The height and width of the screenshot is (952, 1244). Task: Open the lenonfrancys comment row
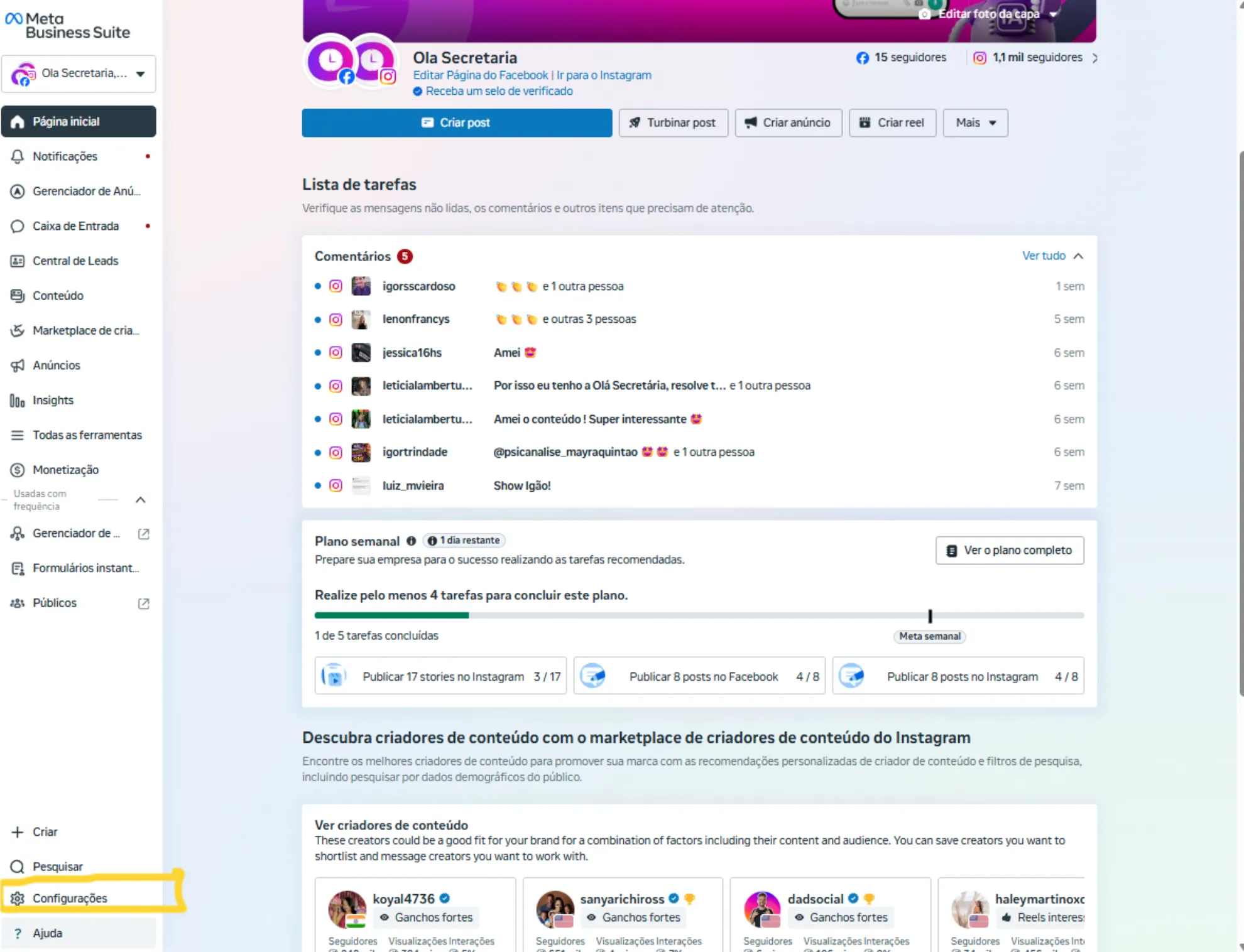pyautogui.click(x=699, y=320)
